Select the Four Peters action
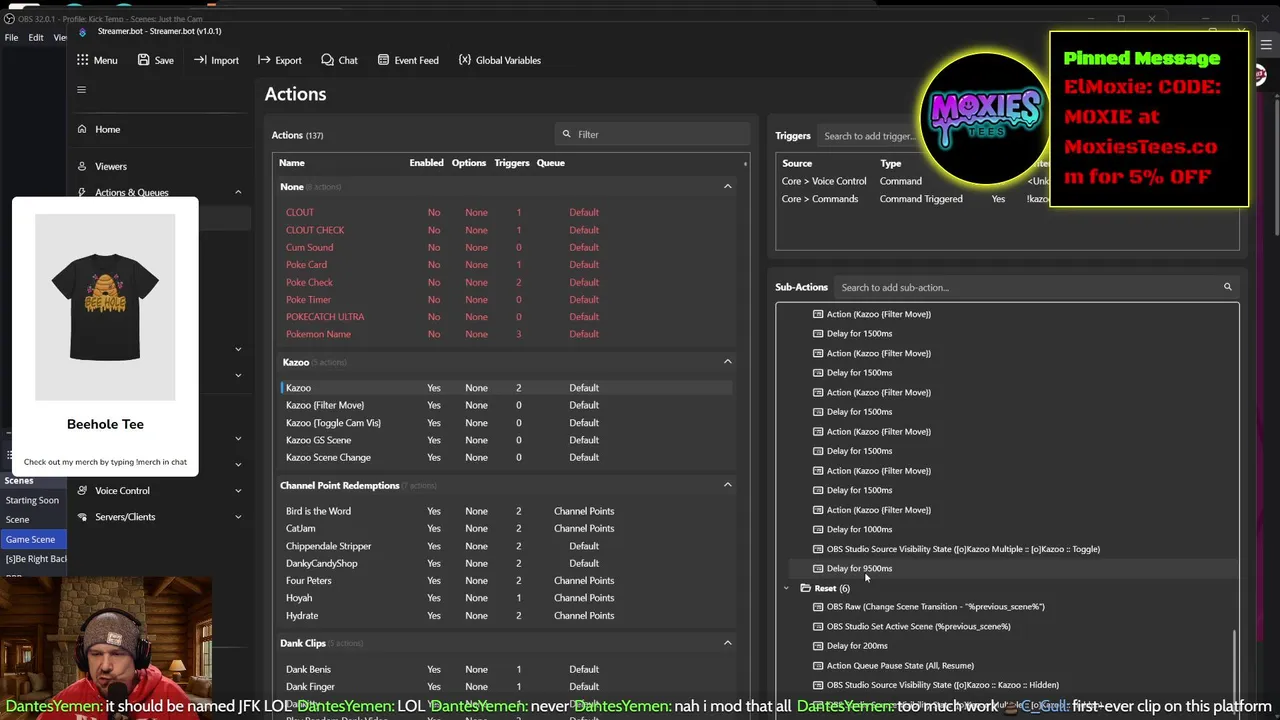Viewport: 1280px width, 720px height. click(505, 581)
